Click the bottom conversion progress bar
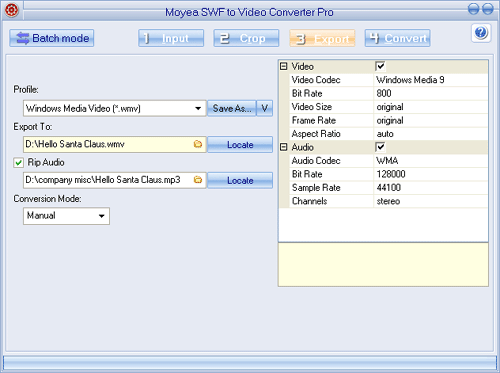 250,362
